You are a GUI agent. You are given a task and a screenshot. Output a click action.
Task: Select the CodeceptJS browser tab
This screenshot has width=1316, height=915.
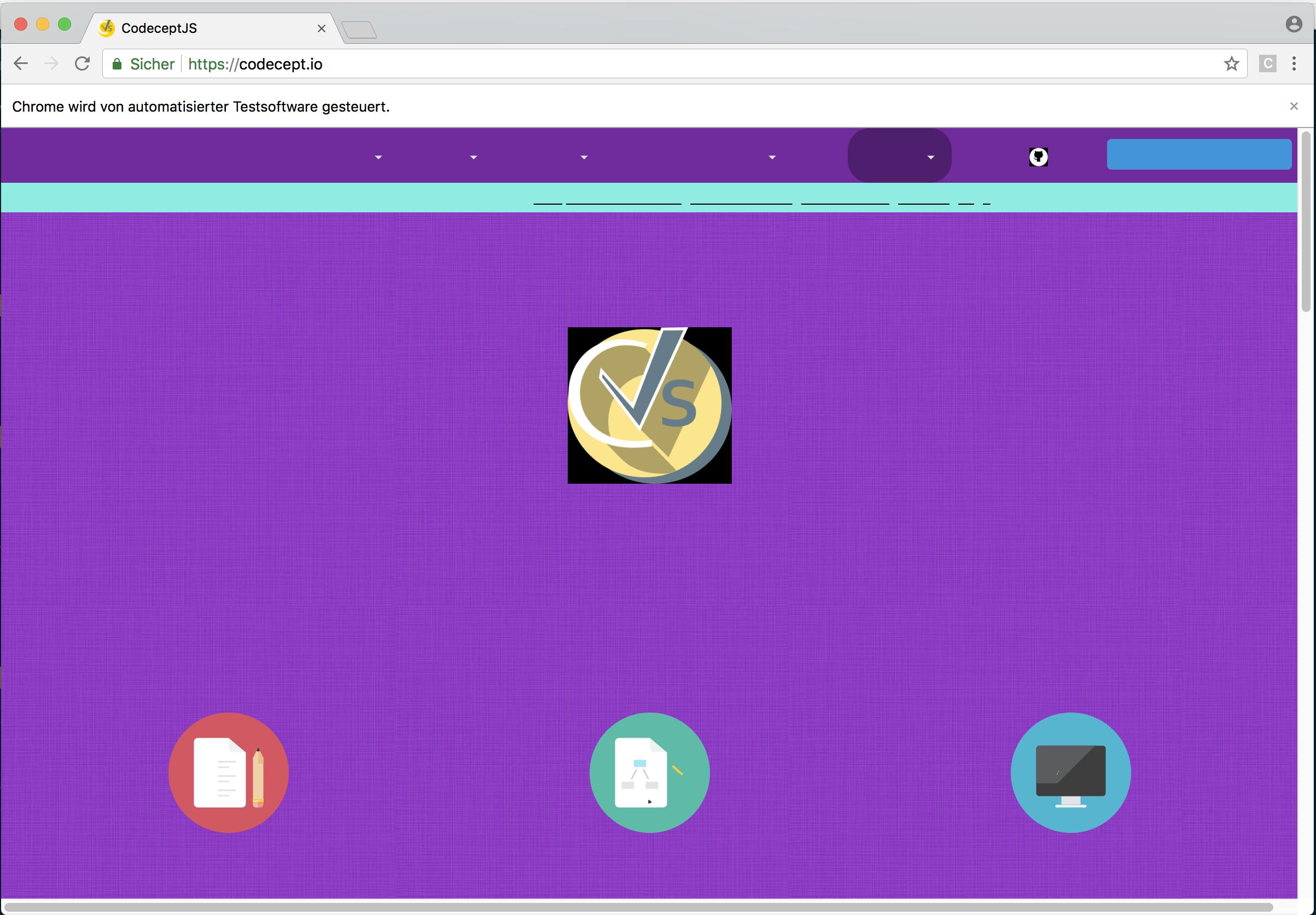pyautogui.click(x=212, y=28)
